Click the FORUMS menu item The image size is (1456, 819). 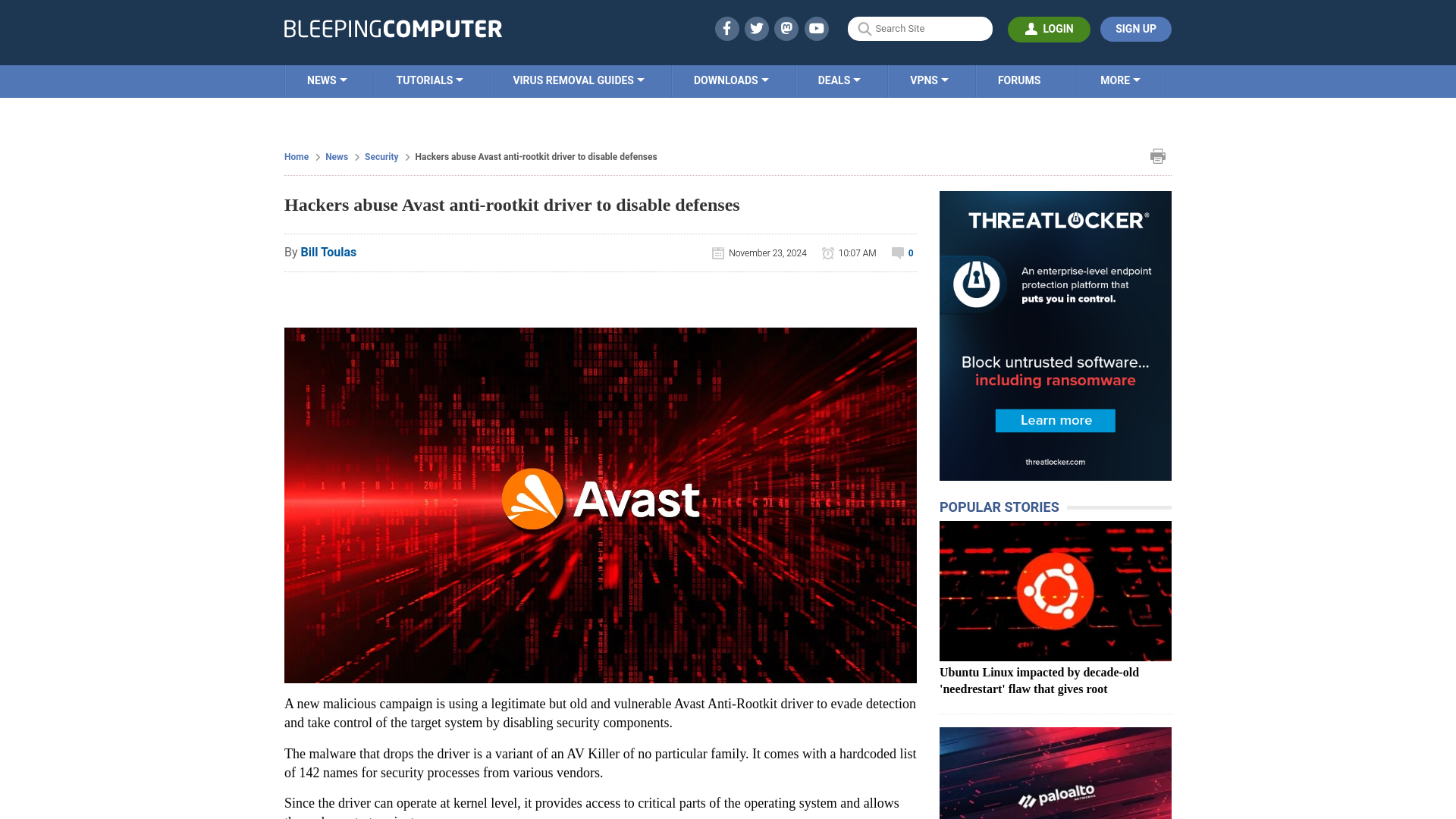tap(1019, 80)
